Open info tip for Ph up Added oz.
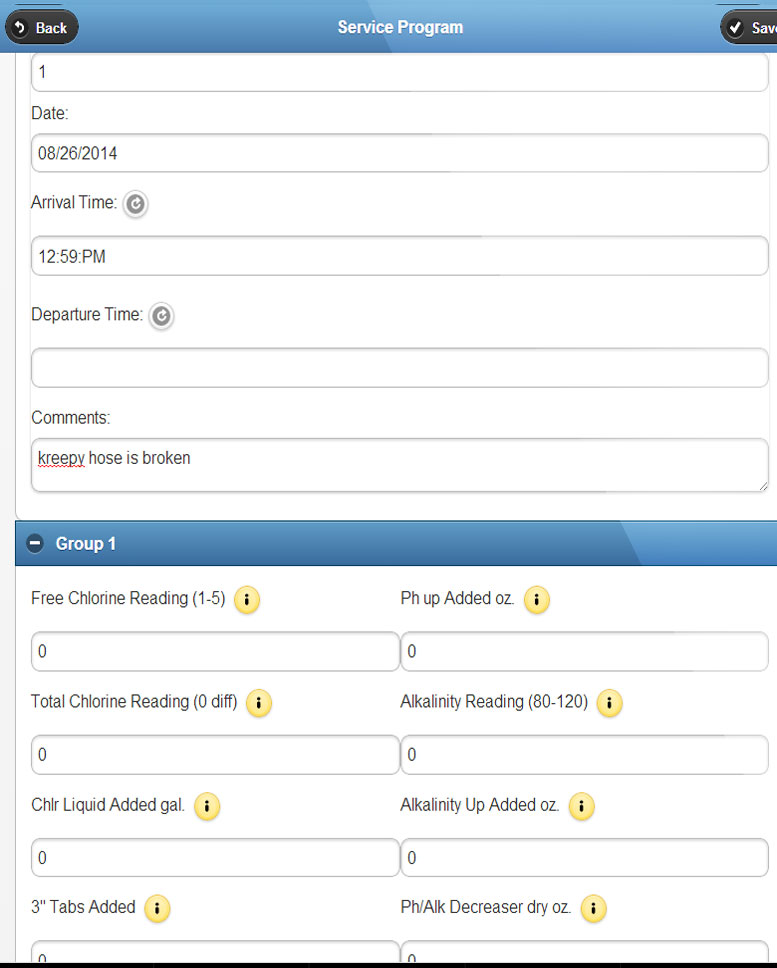777x968 pixels. (x=536, y=600)
